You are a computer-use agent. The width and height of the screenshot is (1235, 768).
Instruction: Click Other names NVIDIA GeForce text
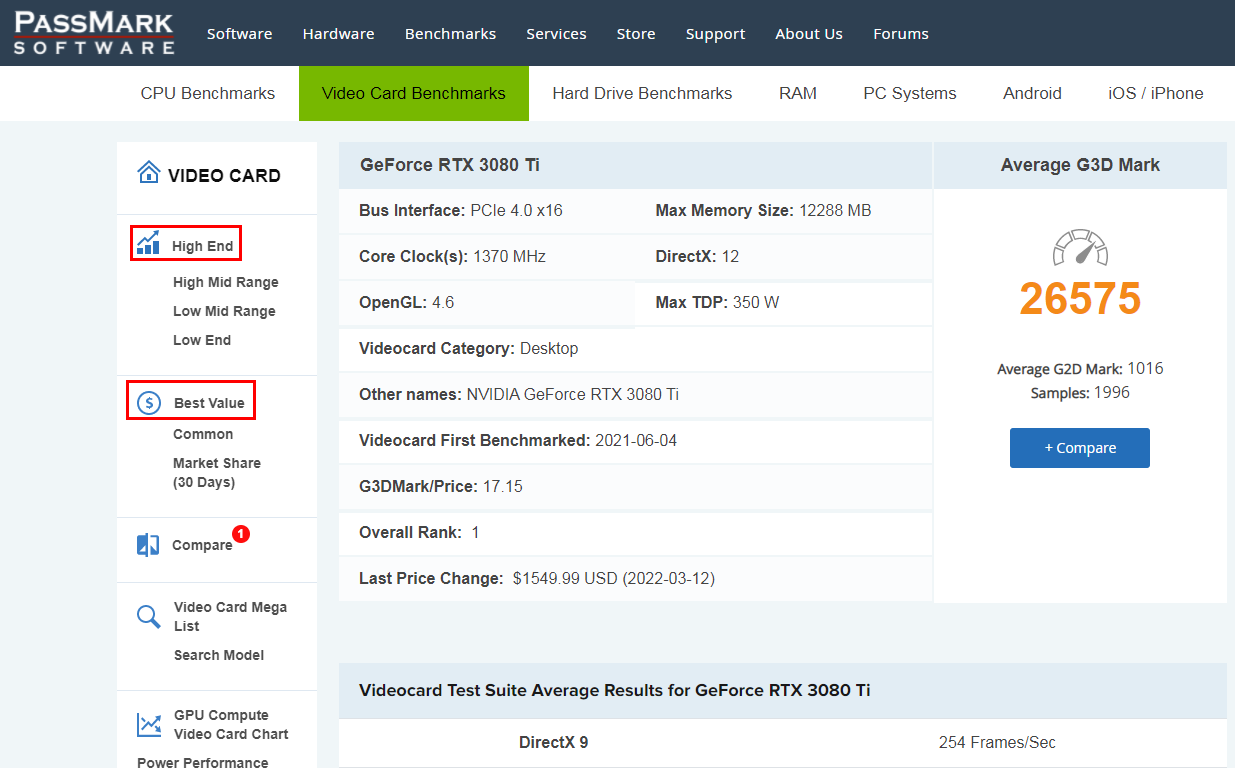pos(519,394)
